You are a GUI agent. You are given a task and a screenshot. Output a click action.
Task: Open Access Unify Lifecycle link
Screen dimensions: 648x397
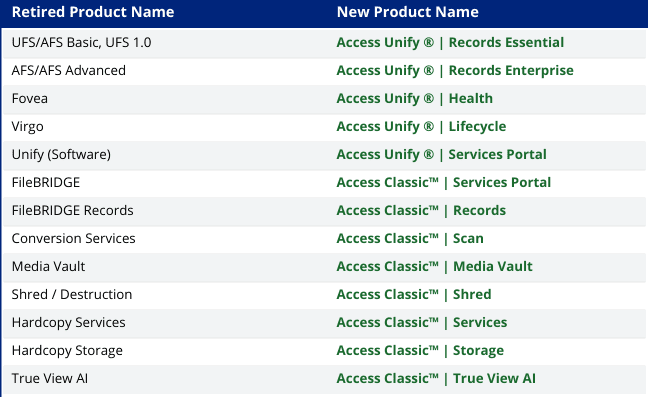[421, 126]
